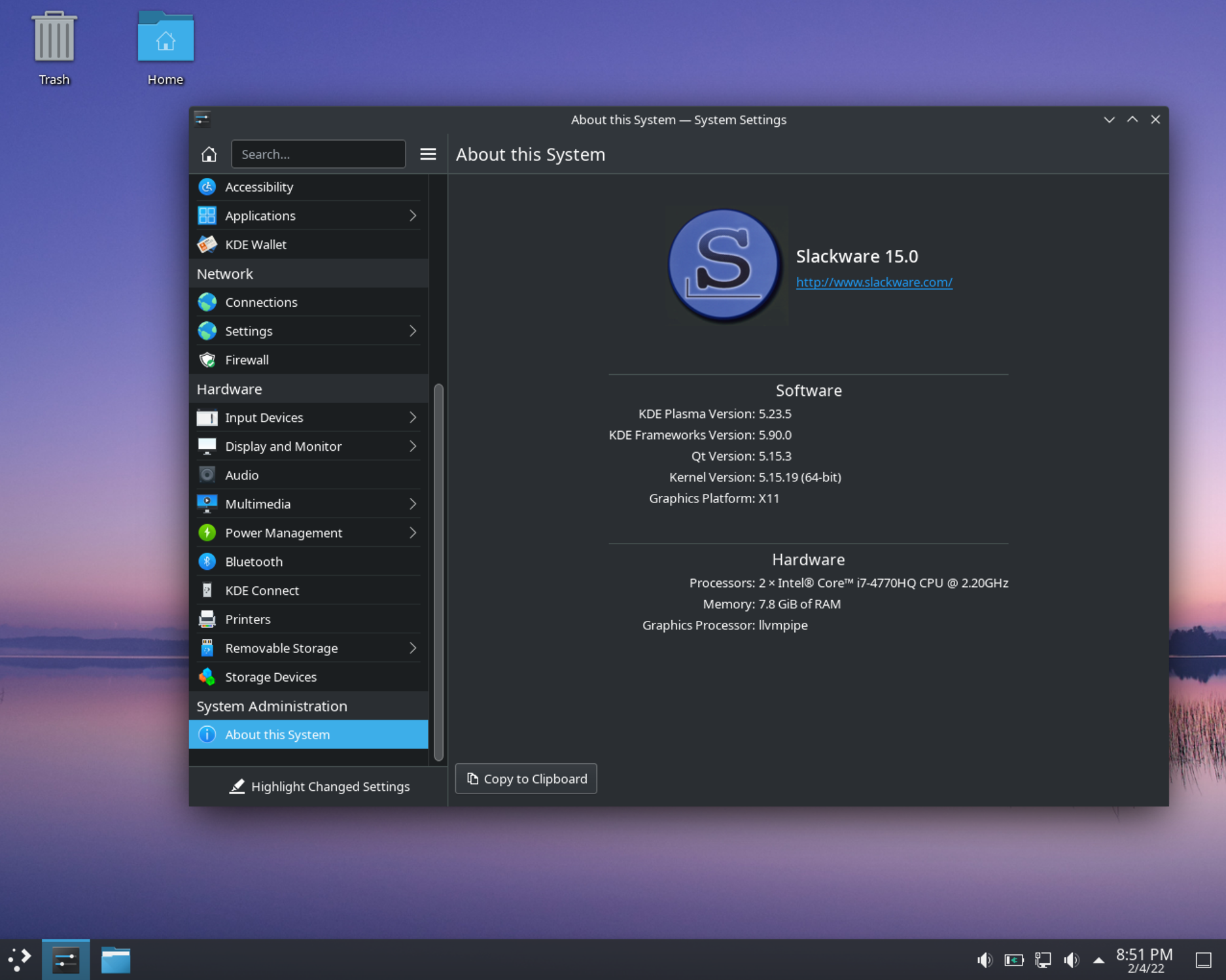Image resolution: width=1226 pixels, height=980 pixels.
Task: Expand Multimedia chevron
Action: 413,504
